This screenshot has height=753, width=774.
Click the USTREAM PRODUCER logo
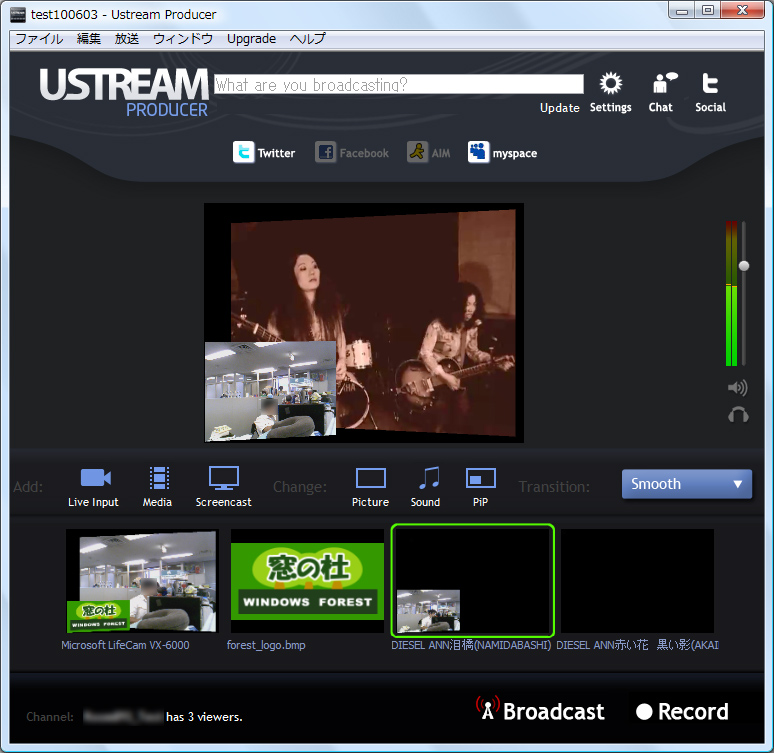pos(124,92)
